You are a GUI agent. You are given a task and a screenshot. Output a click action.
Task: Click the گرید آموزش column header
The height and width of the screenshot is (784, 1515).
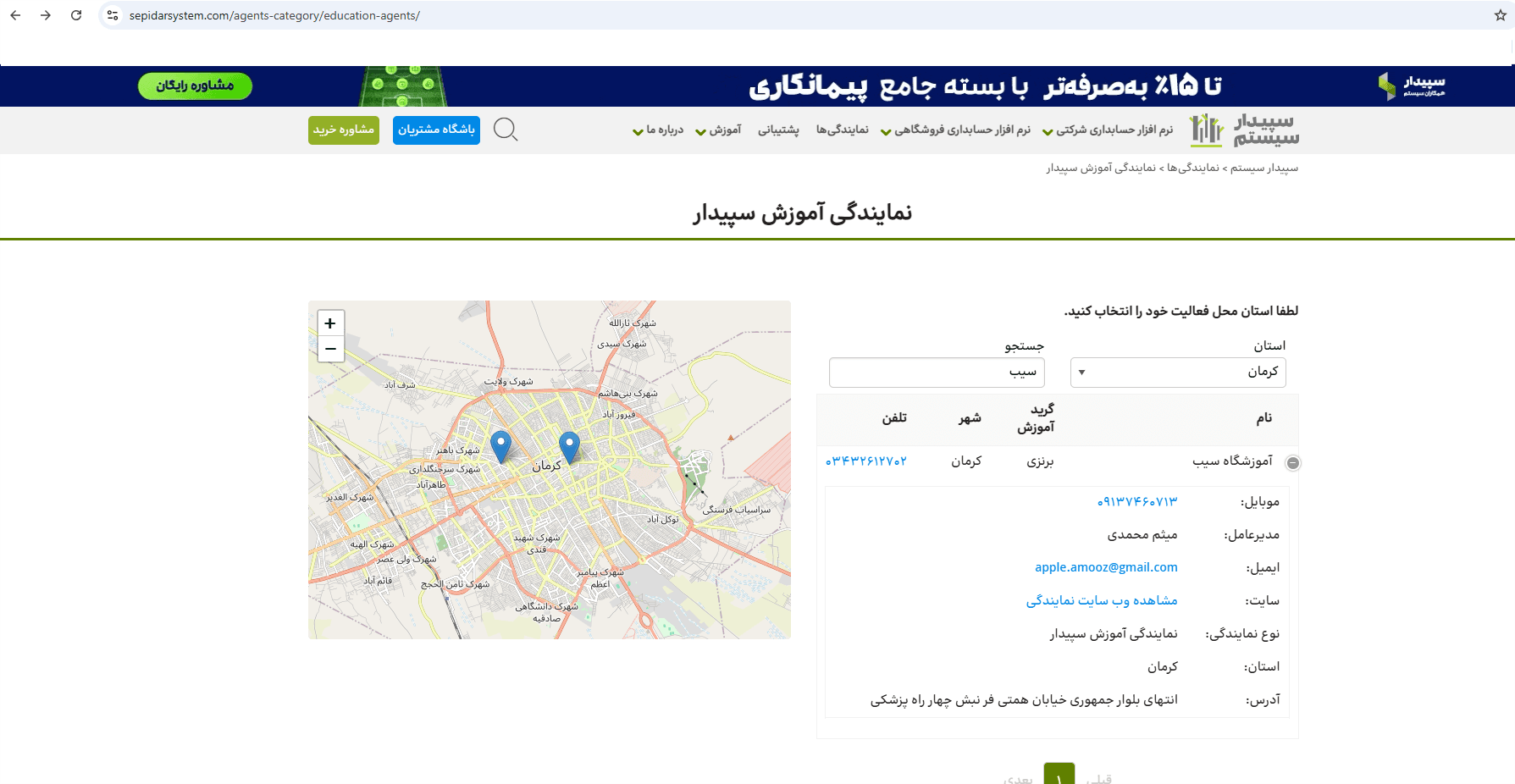coord(1036,418)
